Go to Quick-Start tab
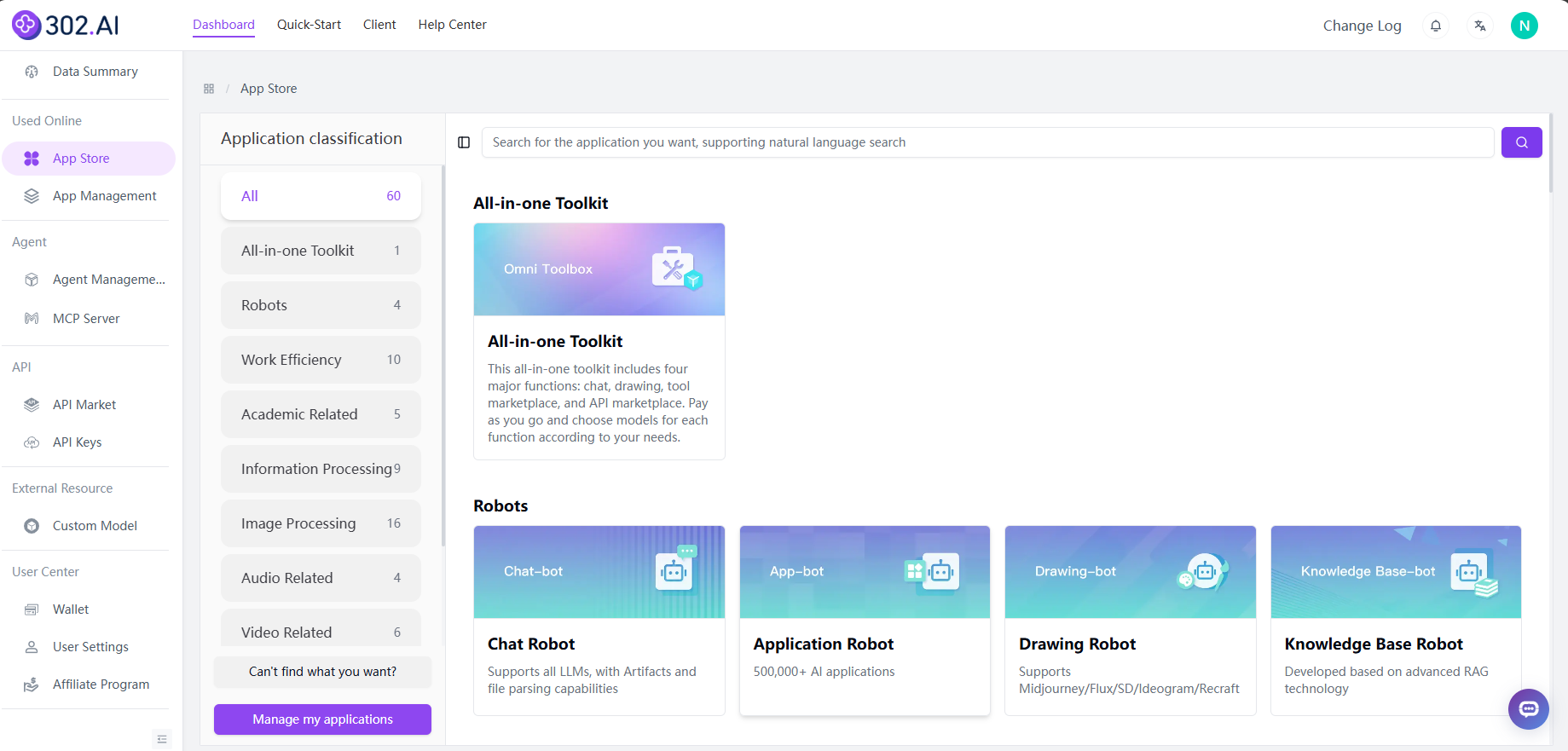The width and height of the screenshot is (1568, 751). pyautogui.click(x=309, y=25)
